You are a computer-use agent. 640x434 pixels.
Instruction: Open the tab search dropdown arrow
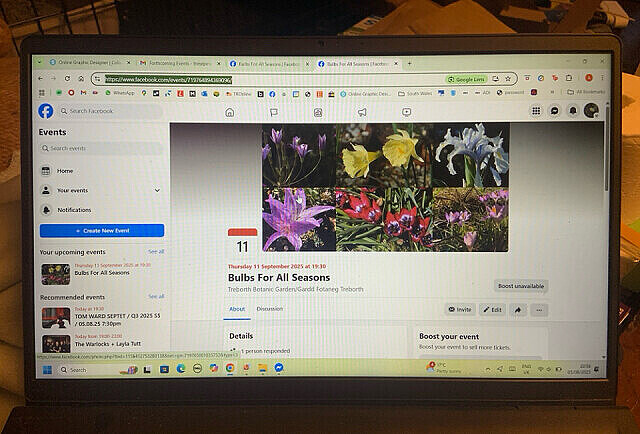39,62
